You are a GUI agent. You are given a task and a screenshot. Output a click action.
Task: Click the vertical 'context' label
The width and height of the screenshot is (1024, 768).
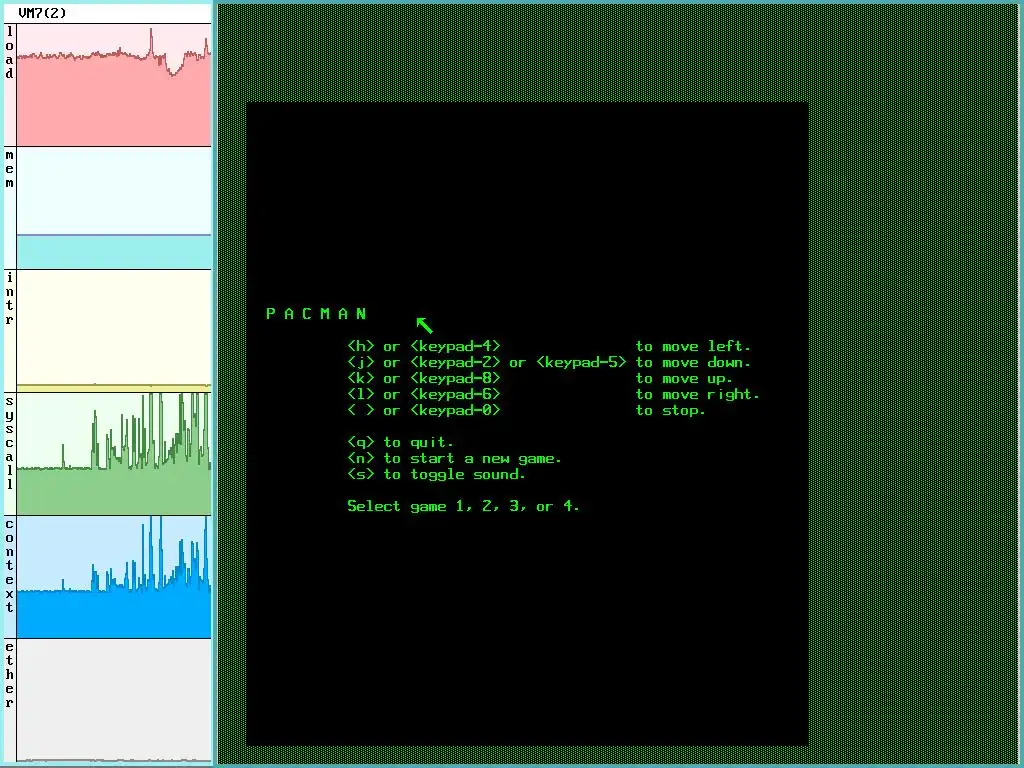[9, 566]
